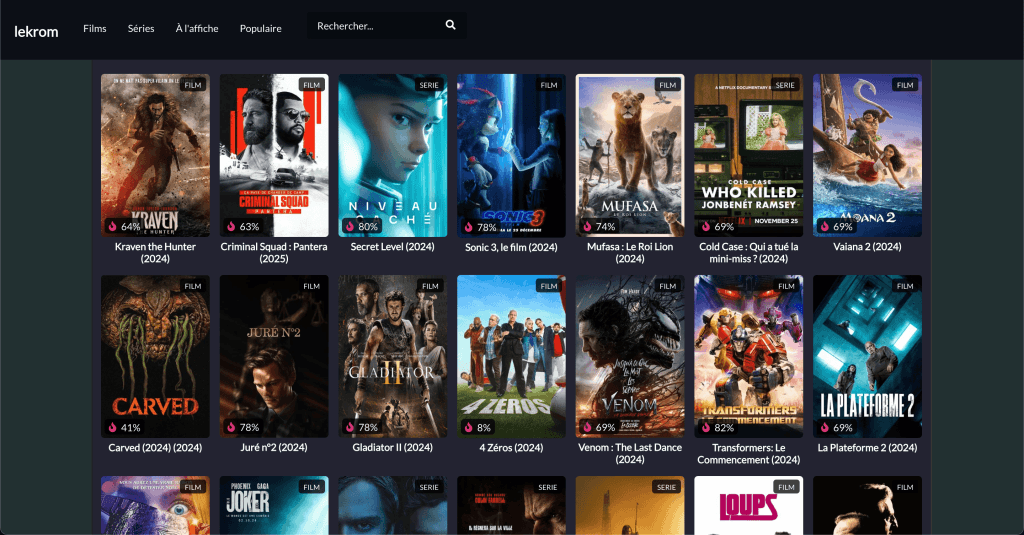
Task: Click the flame rating icon on Kraven the Hunter
Action: tap(112, 226)
